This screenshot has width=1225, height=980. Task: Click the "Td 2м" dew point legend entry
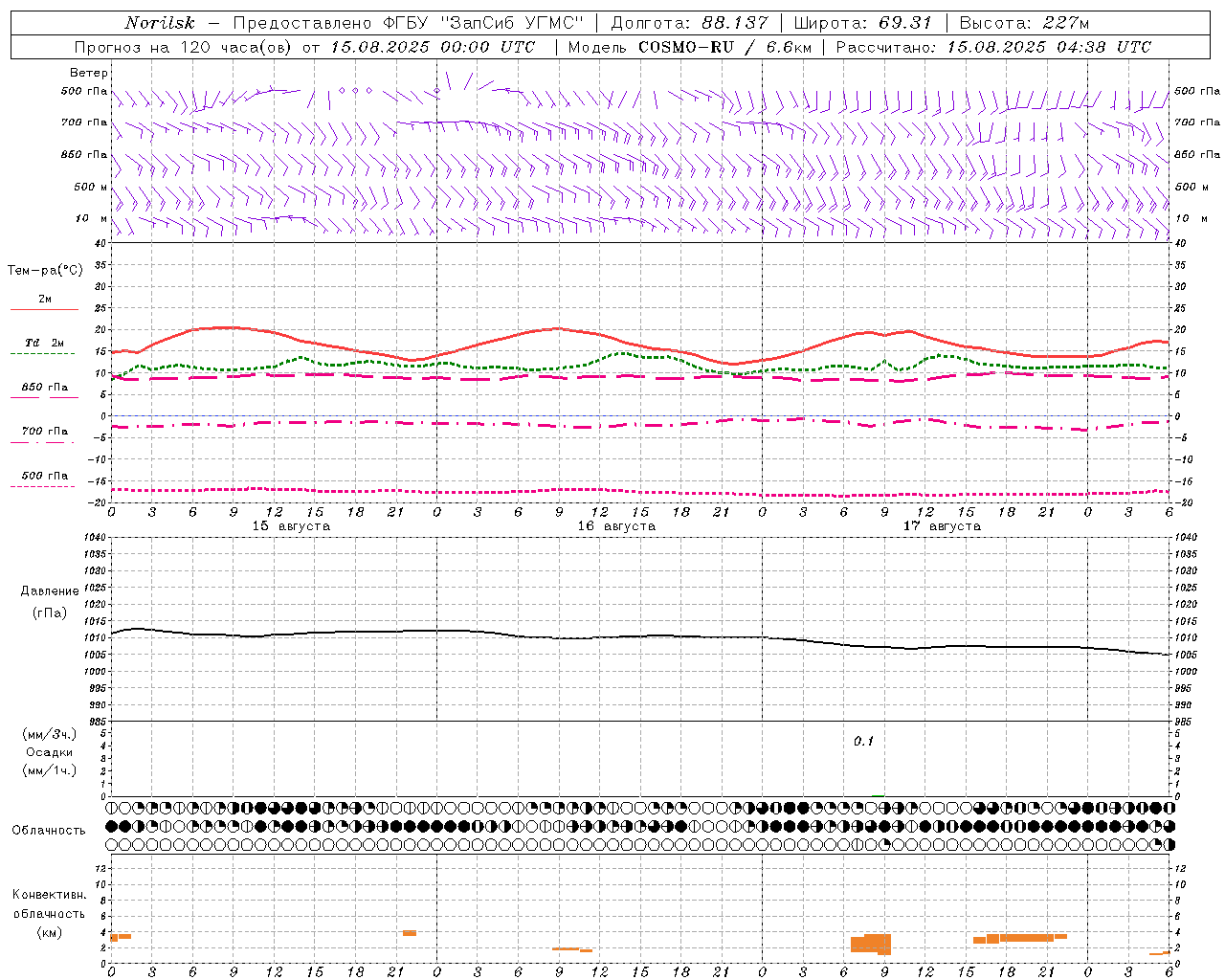[45, 343]
